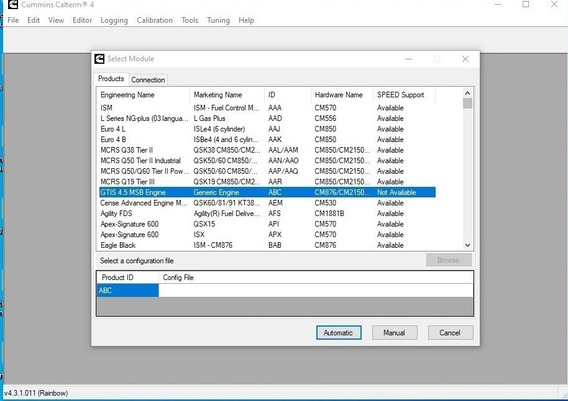Open the Help menu
Image resolution: width=568 pixels, height=401 pixels.
click(246, 20)
